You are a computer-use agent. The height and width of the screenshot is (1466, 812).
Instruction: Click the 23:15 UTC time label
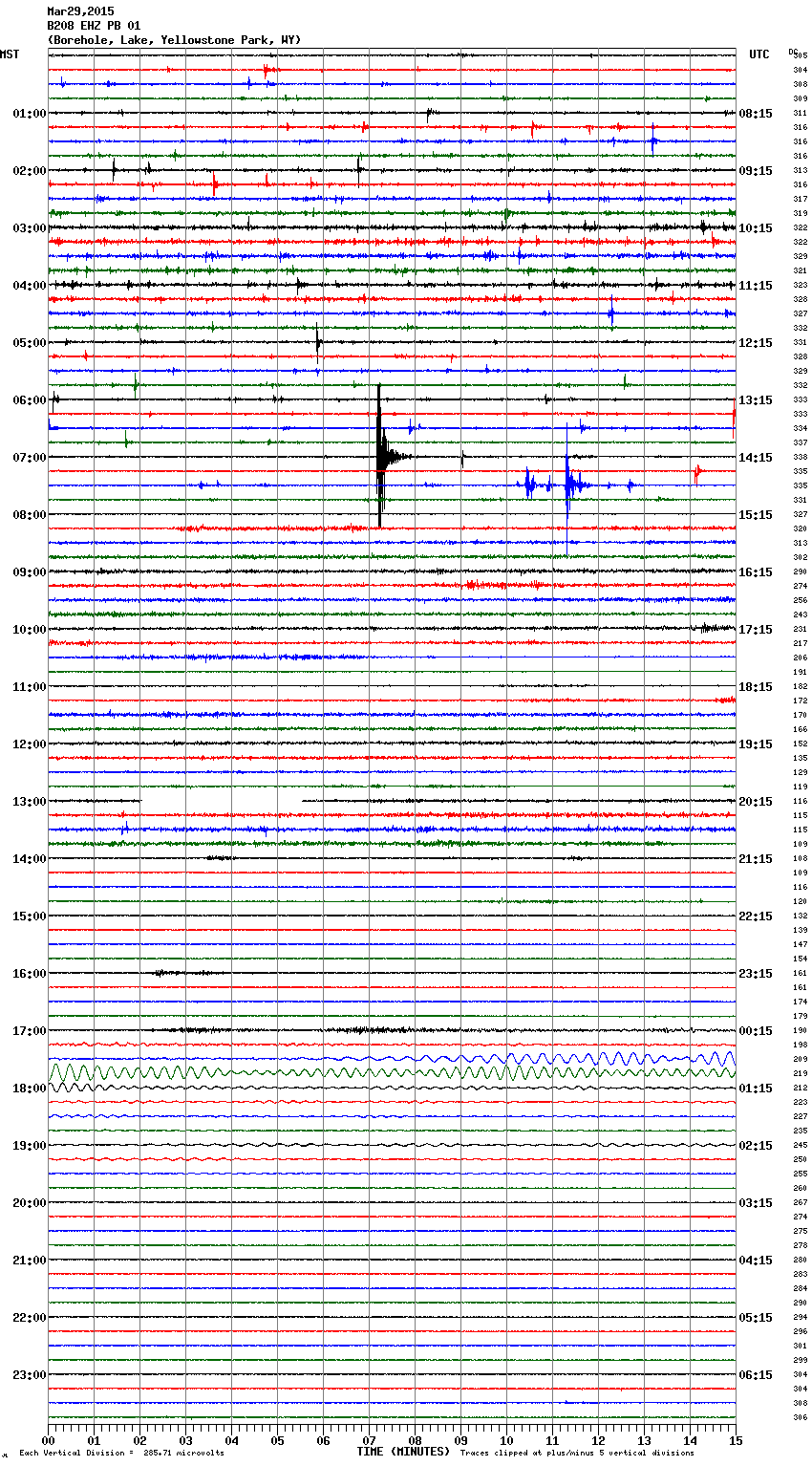click(756, 974)
